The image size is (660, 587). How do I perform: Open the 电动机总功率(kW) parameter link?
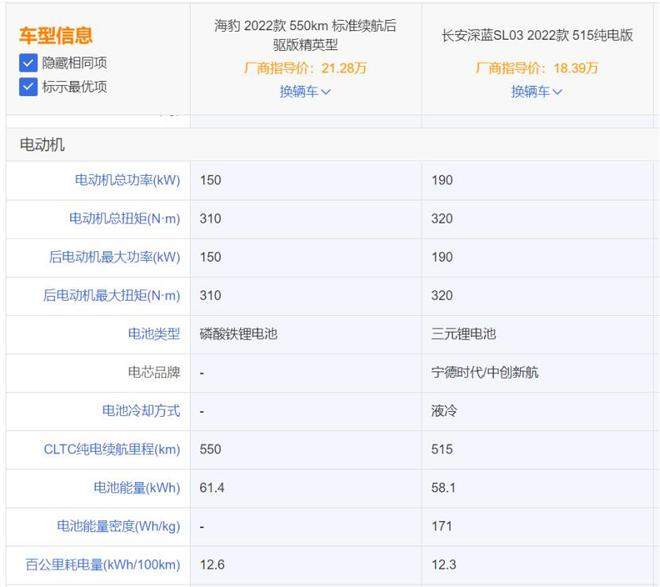[x=128, y=180]
